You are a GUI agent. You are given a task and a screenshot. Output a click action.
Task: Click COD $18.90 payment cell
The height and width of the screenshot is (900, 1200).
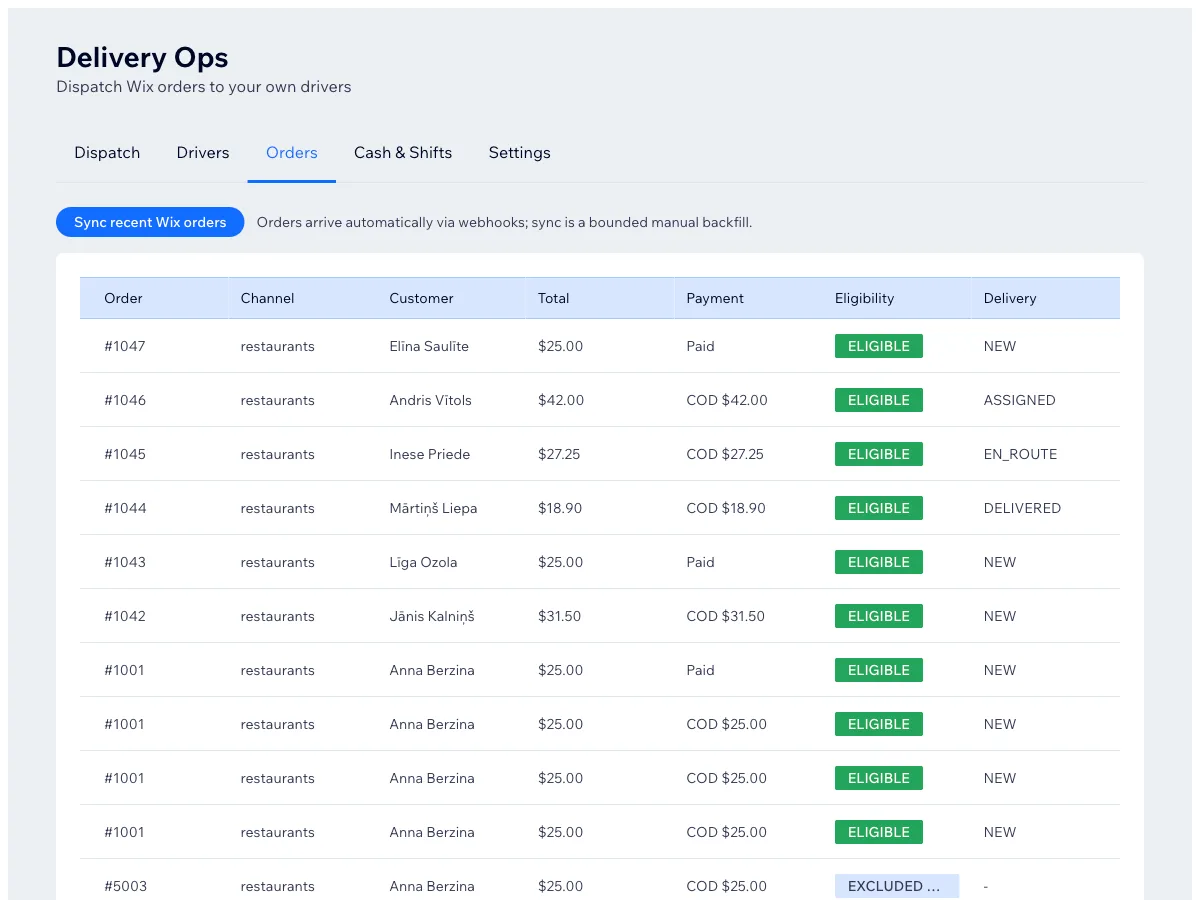(726, 508)
